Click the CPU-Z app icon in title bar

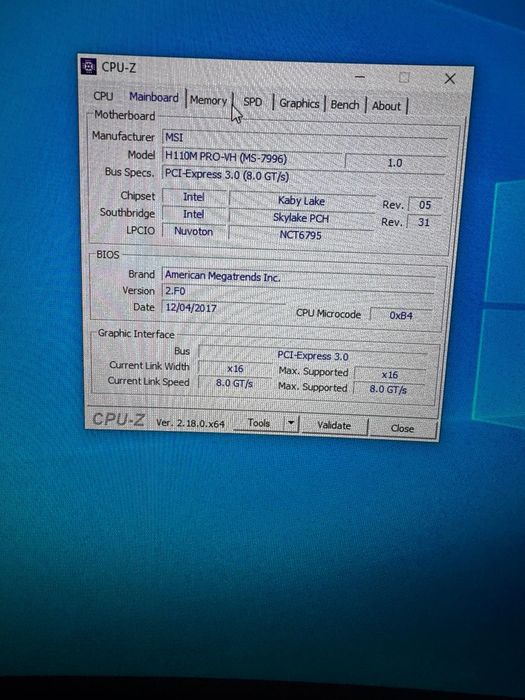(x=89, y=67)
